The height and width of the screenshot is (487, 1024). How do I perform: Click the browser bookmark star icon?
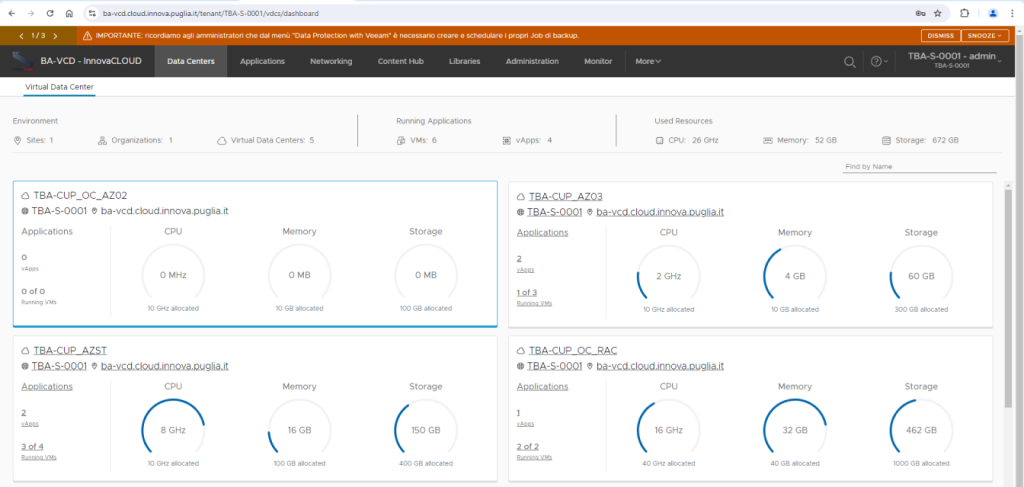tap(937, 13)
